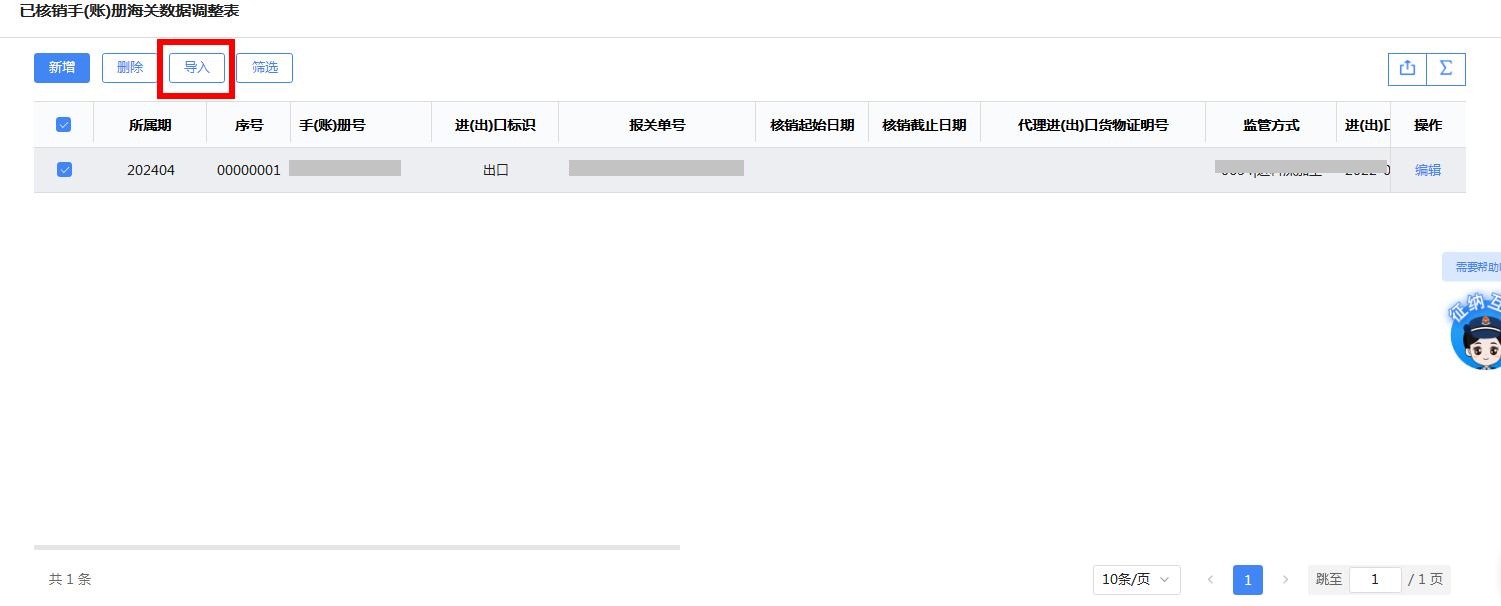Click the 报关单号 column header
The image size is (1501, 606).
pyautogui.click(x=657, y=125)
